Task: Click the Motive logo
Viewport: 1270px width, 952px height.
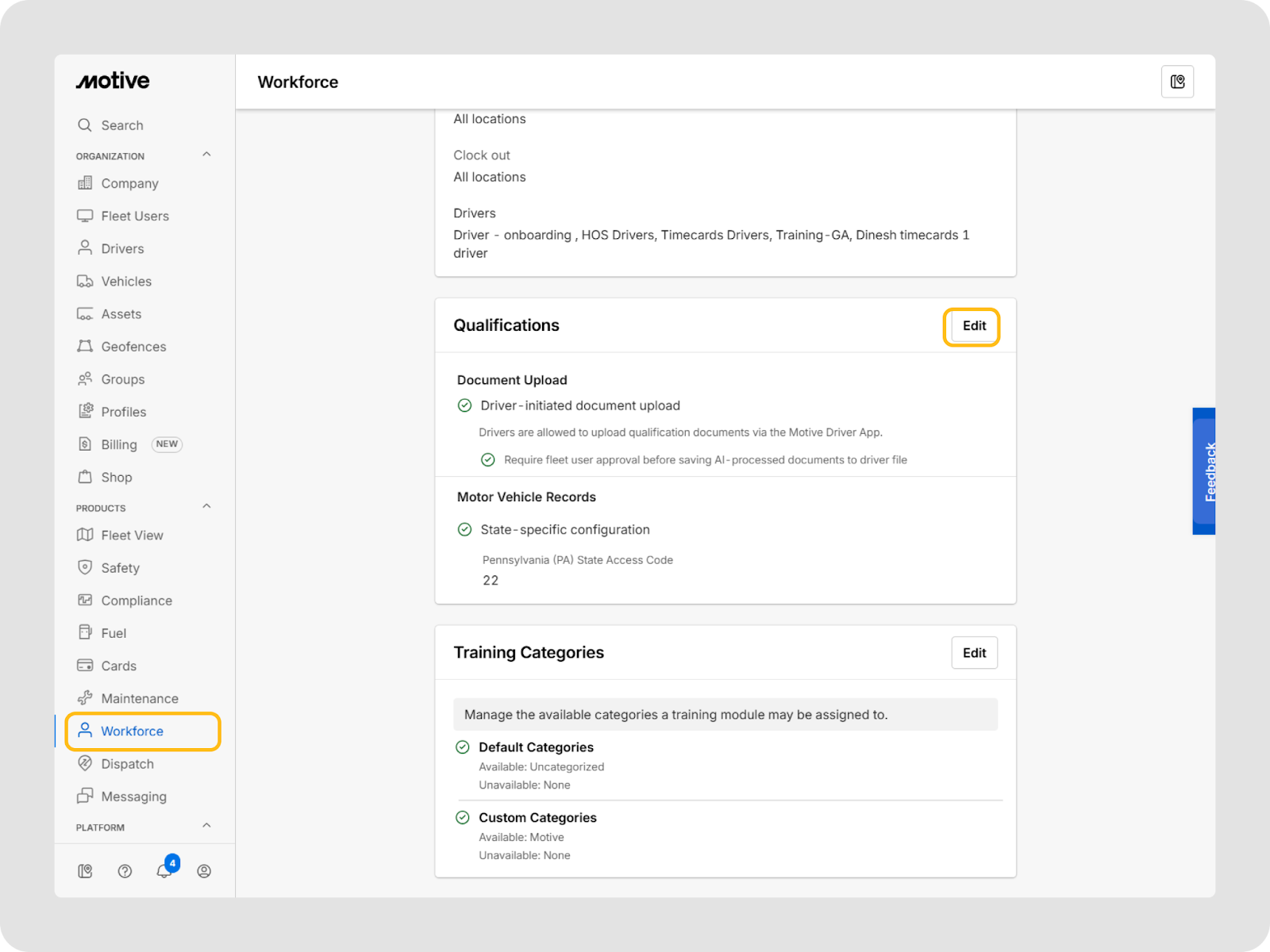Action: (x=113, y=81)
